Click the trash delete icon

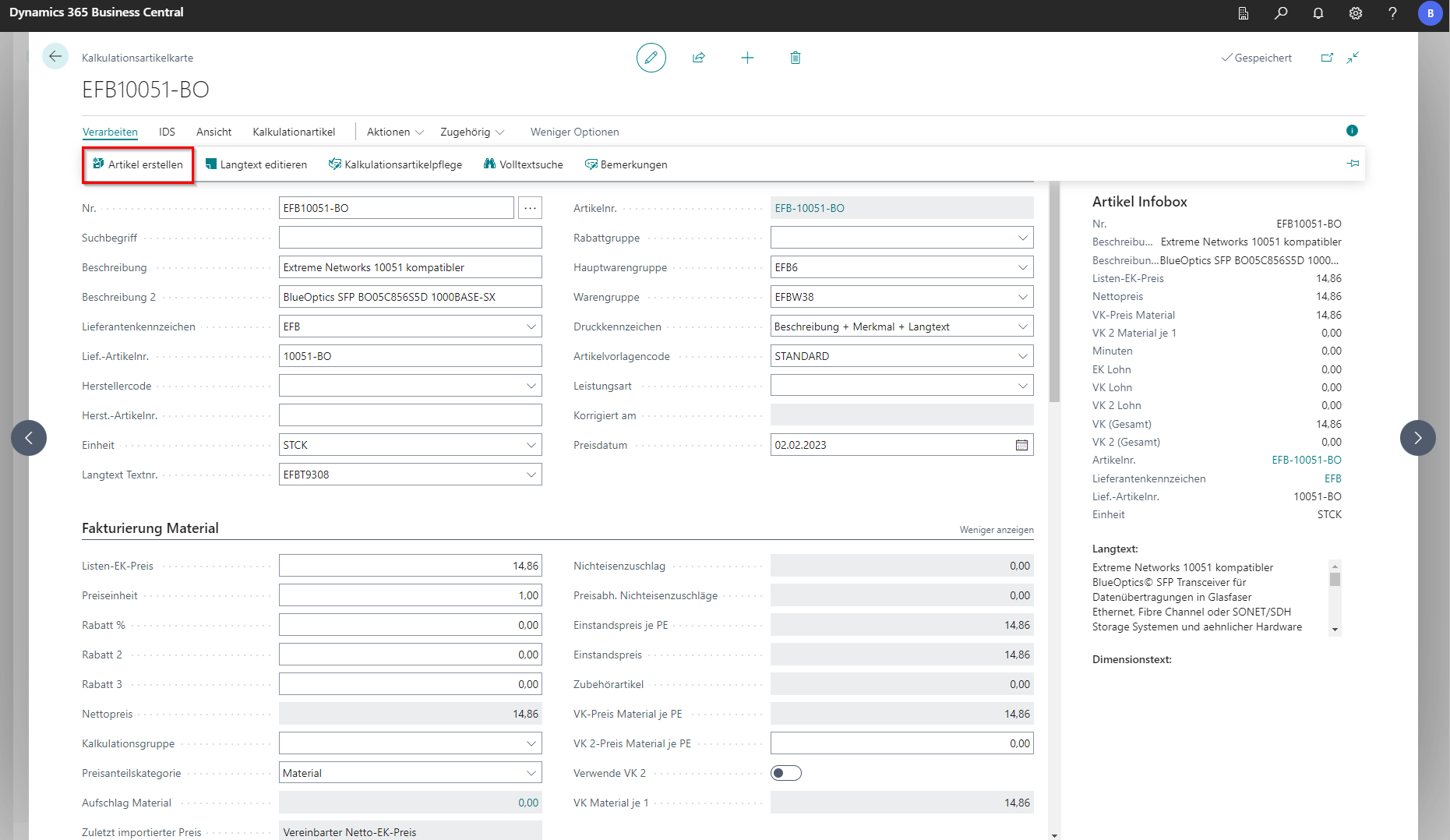coord(795,58)
